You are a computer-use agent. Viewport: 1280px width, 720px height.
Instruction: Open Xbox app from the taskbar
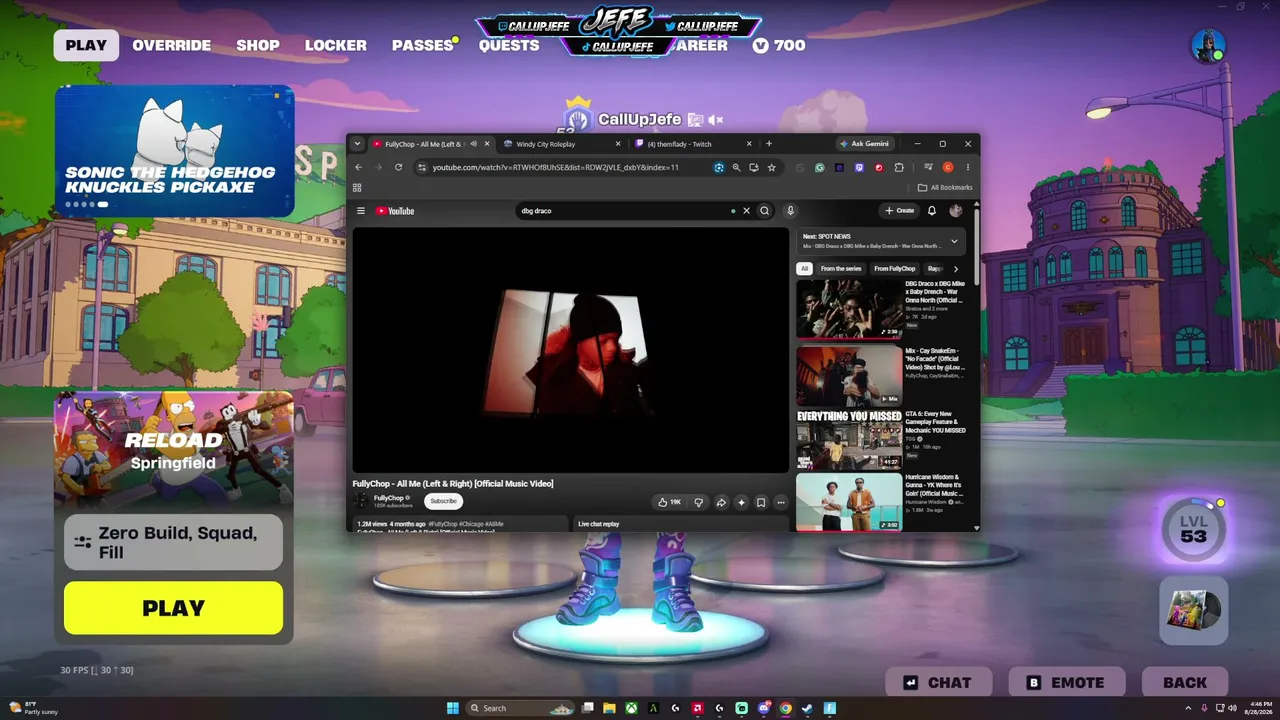632,708
